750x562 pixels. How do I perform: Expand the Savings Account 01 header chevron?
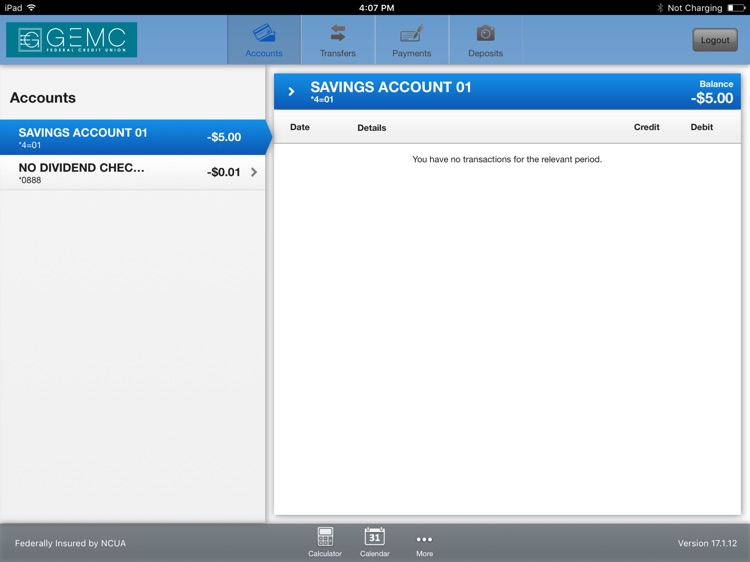291,91
